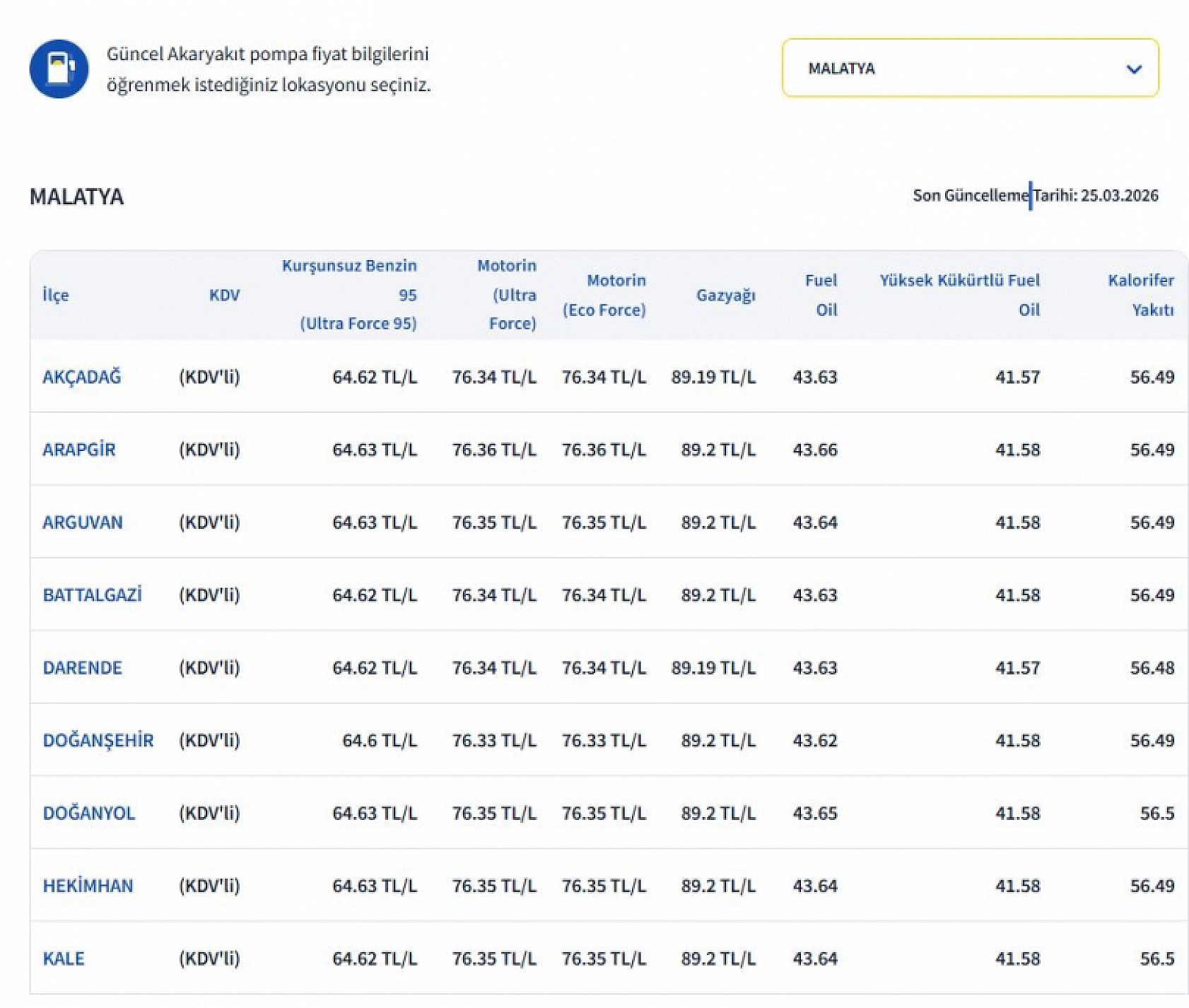This screenshot has width=1189, height=1008.
Task: Open the HEKİMHAN district link
Action: click(x=88, y=886)
